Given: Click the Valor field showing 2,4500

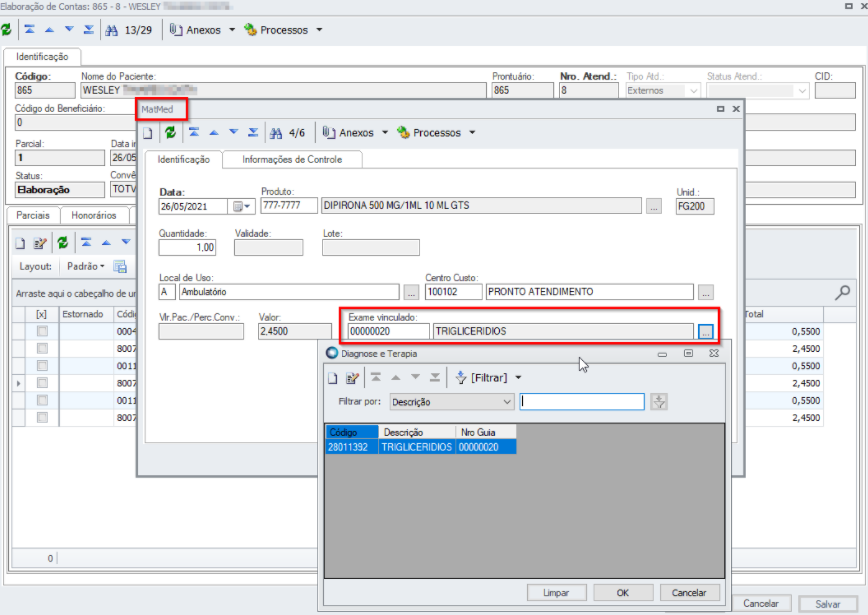Looking at the screenshot, I should [294, 332].
